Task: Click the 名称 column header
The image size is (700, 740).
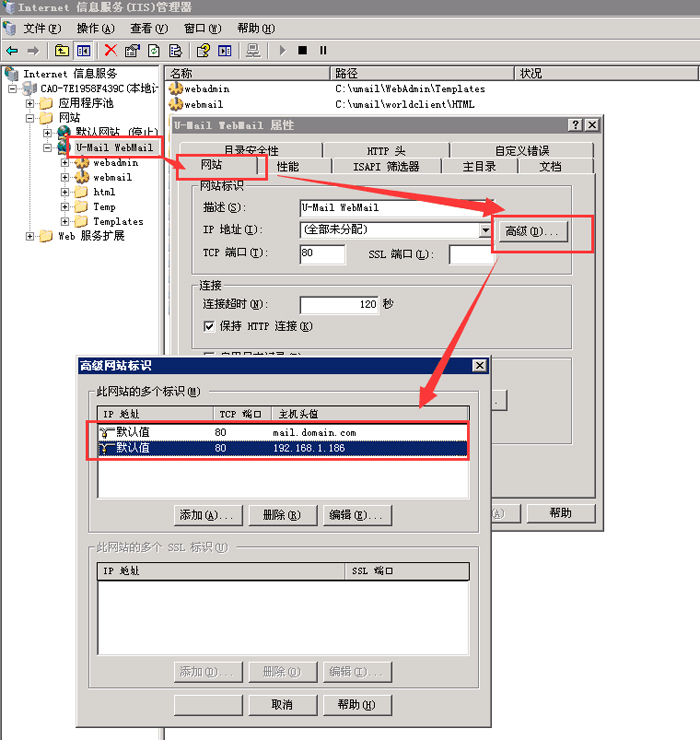Action: pyautogui.click(x=247, y=73)
